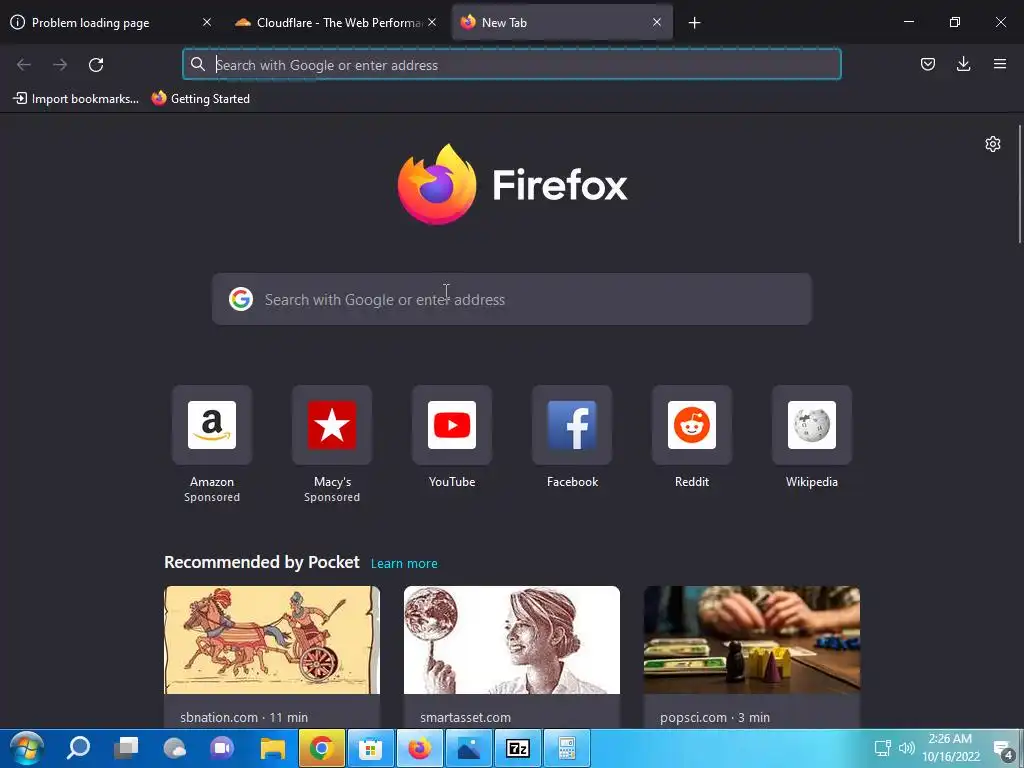
Task: Open Task View on the taskbar
Action: (126, 748)
